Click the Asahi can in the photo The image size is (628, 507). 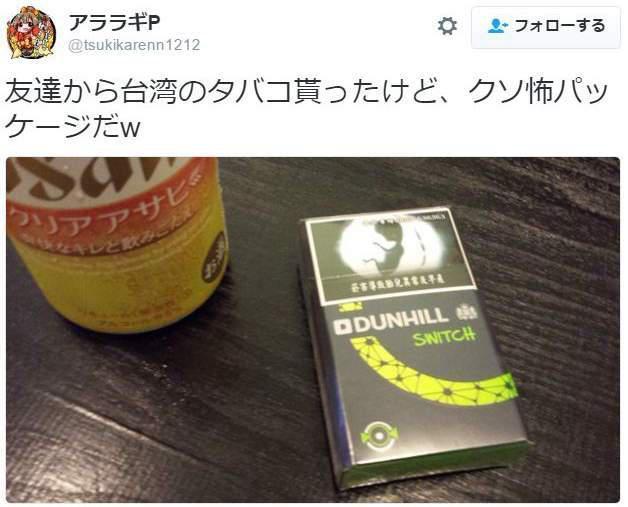tap(117, 244)
